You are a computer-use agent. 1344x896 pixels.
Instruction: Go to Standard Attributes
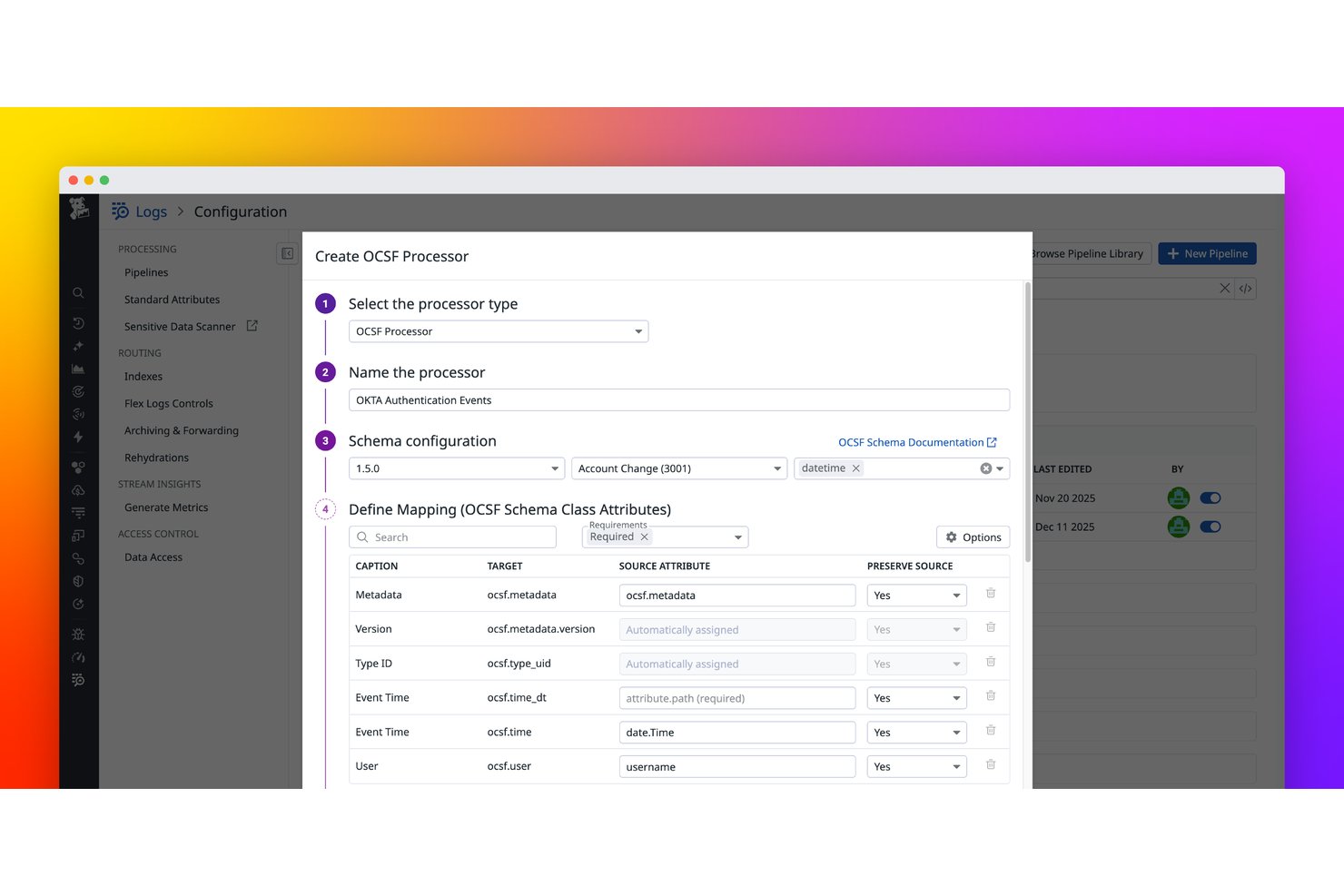(172, 300)
